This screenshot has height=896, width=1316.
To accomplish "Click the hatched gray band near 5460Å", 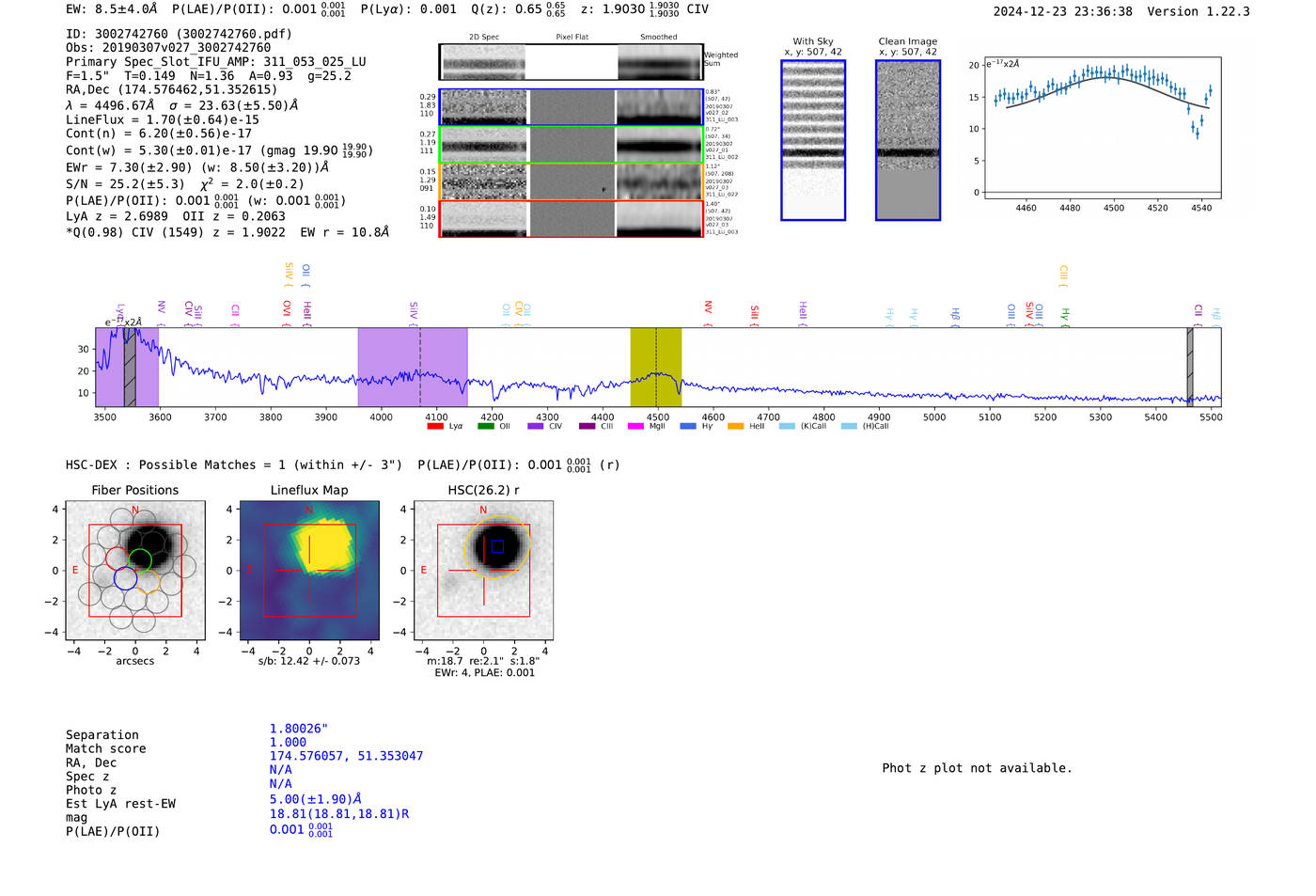I will click(x=1190, y=367).
